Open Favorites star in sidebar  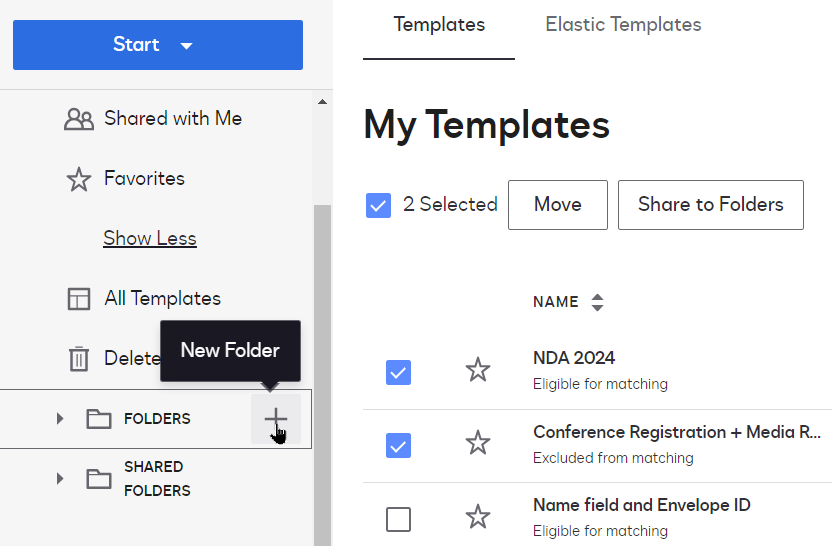78,179
